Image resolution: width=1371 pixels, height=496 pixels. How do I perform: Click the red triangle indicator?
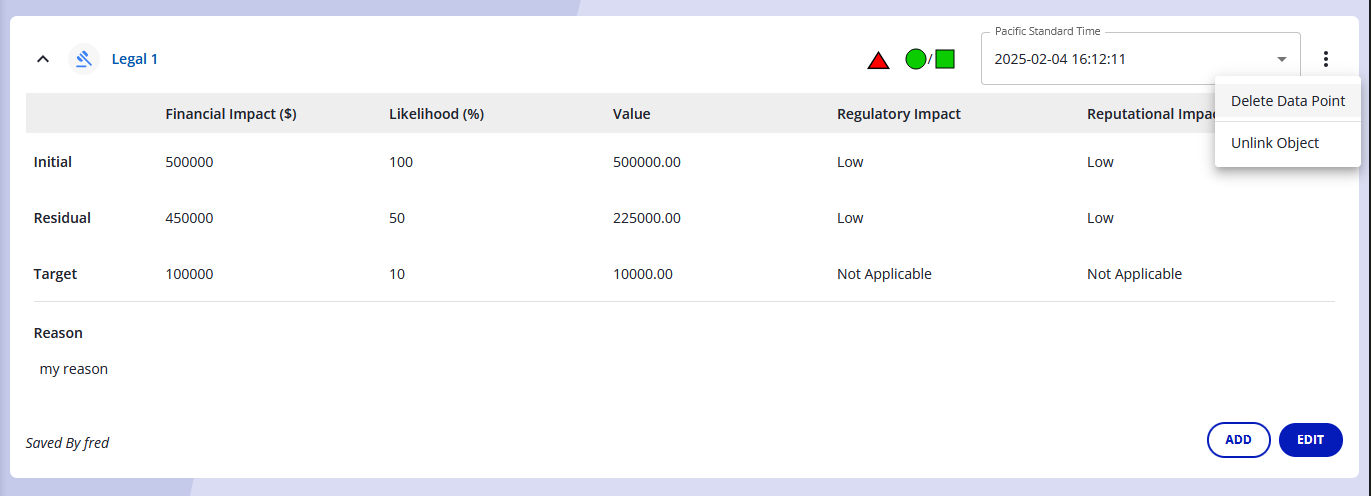(x=878, y=60)
